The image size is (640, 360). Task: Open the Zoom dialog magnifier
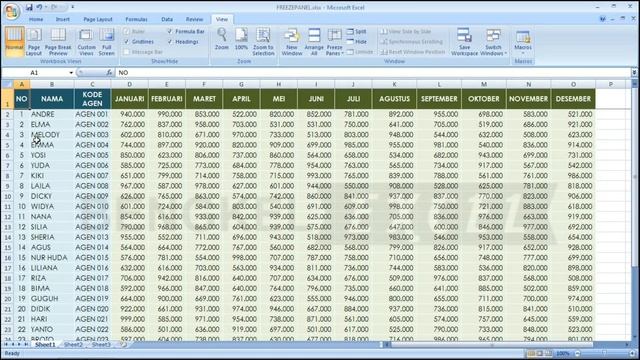tap(222, 39)
